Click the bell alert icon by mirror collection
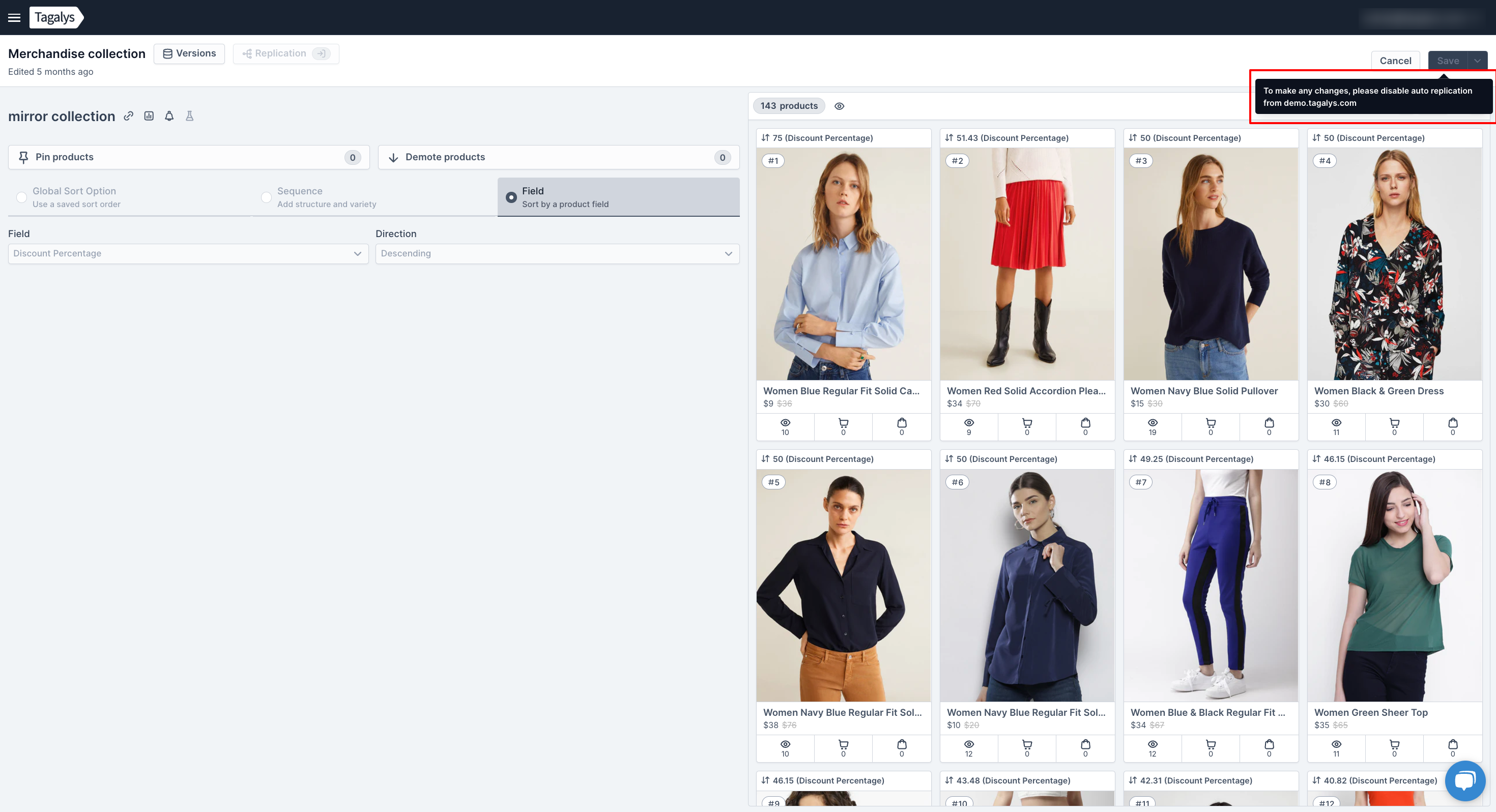 tap(169, 116)
